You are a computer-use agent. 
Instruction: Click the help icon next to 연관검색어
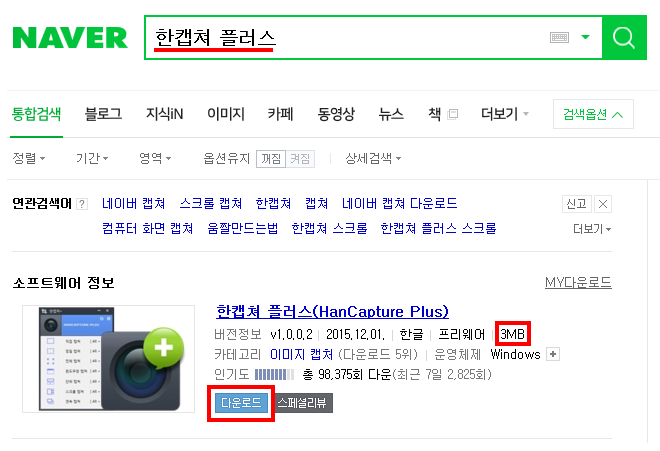click(82, 204)
